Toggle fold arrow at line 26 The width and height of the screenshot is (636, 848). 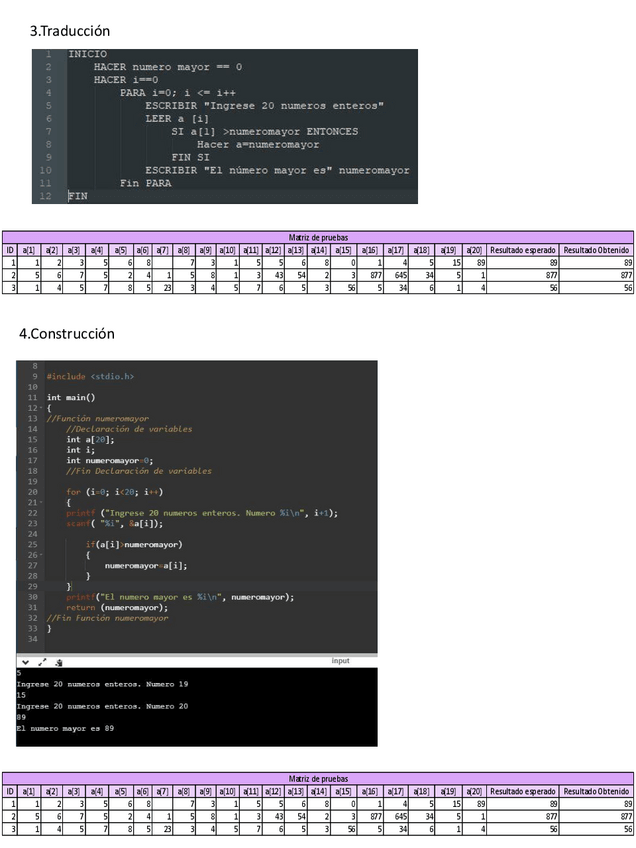click(40, 554)
